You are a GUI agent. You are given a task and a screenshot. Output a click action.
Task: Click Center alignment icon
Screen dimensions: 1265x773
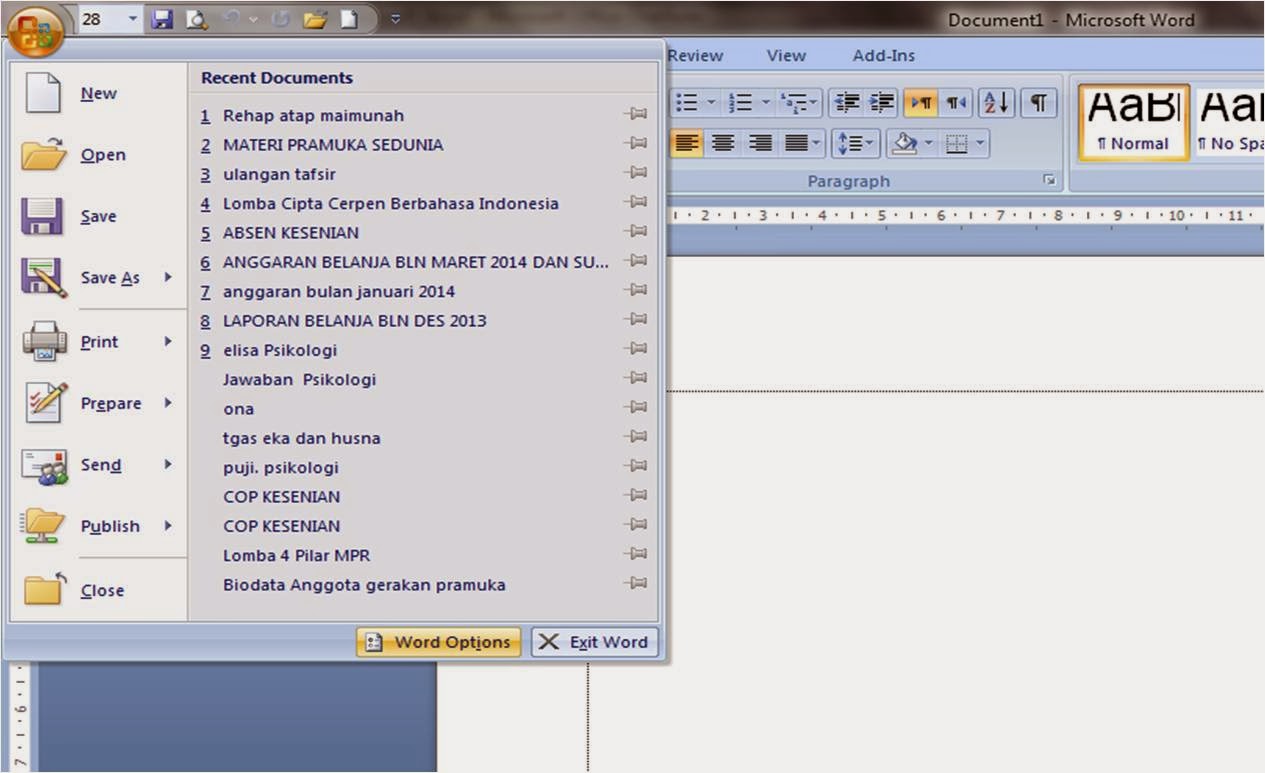723,144
